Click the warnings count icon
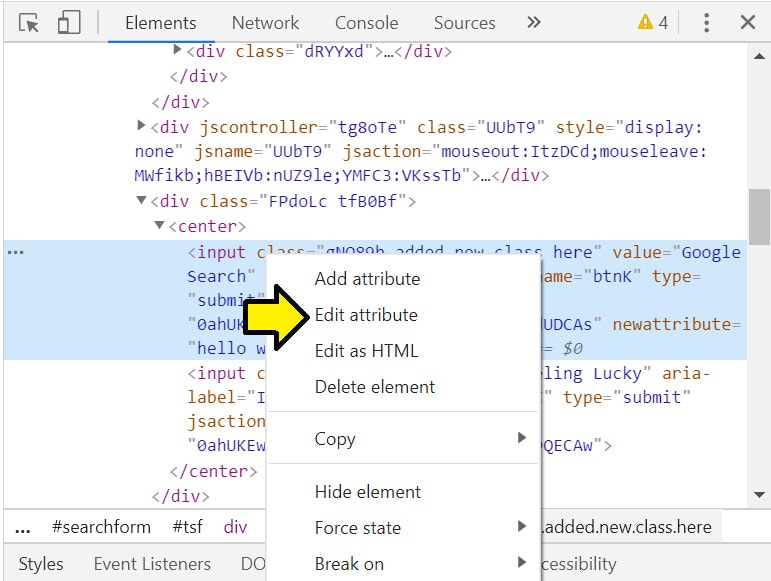 [653, 22]
